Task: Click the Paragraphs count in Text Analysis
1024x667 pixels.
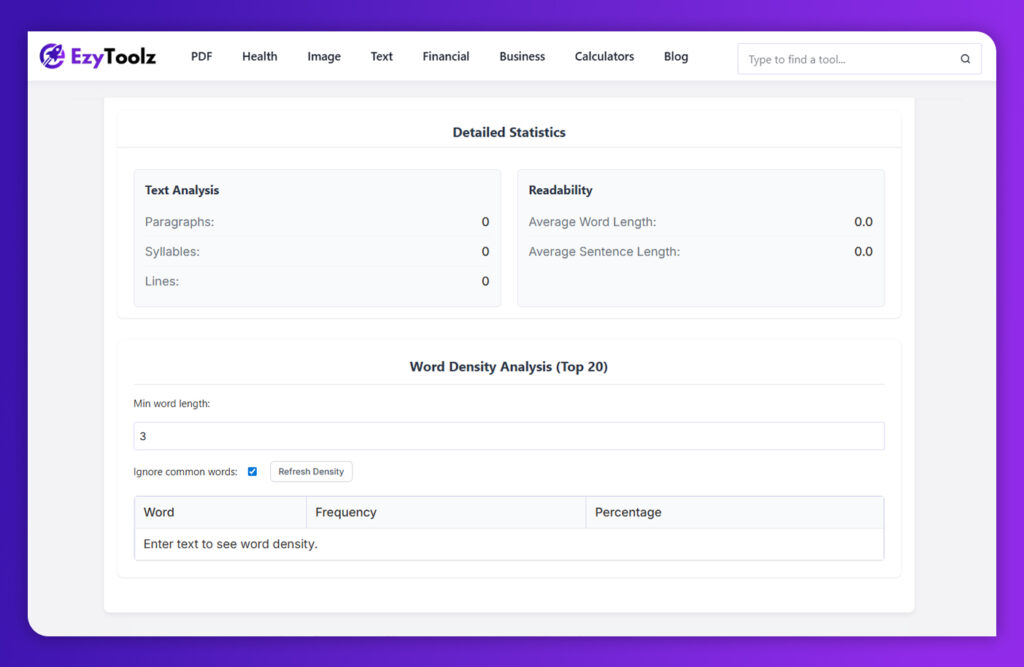Action: 484,221
